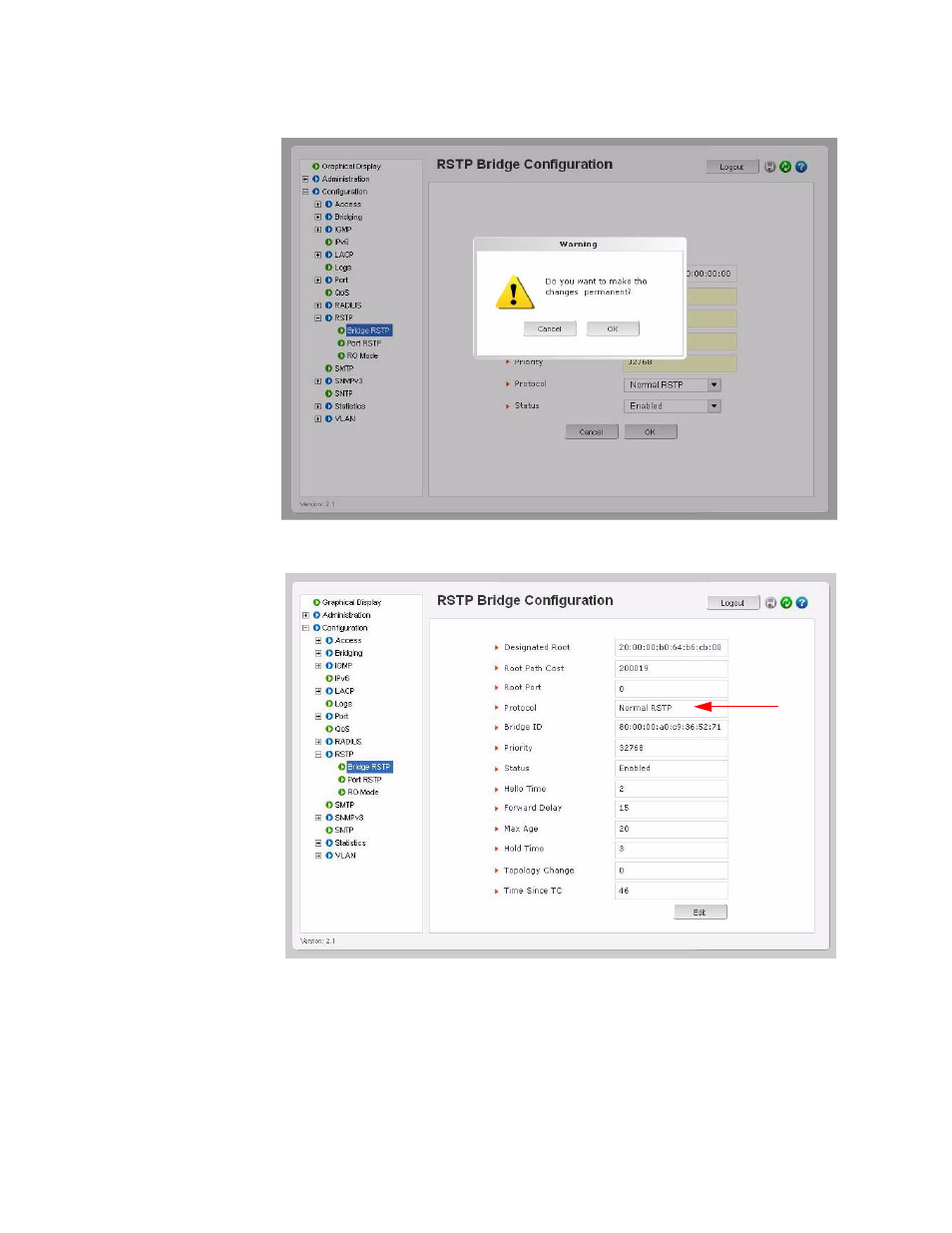The width and height of the screenshot is (952, 1233).
Task: Click the save disk icon in lower screenshot
Action: click(771, 603)
